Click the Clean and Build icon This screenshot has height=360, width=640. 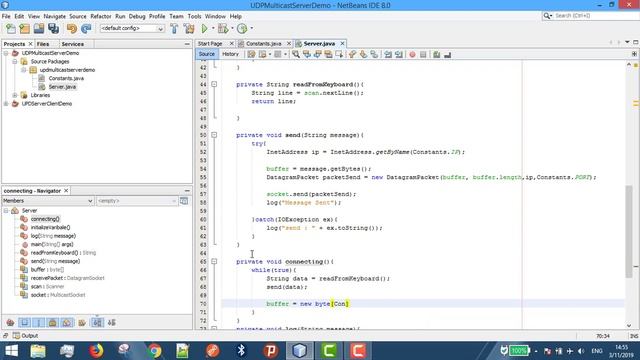coord(189,28)
